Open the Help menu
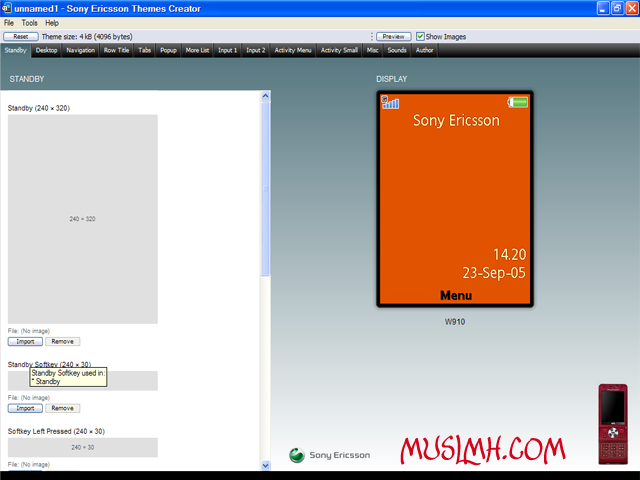The height and width of the screenshot is (480, 640). coord(52,23)
